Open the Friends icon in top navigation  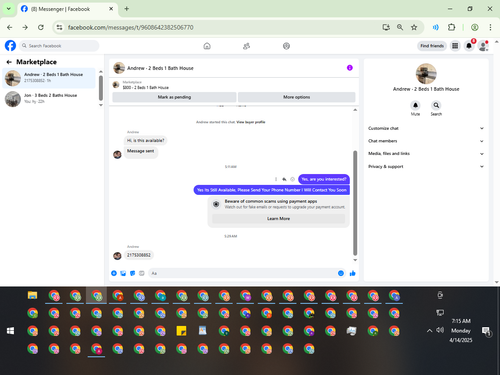pos(247,46)
